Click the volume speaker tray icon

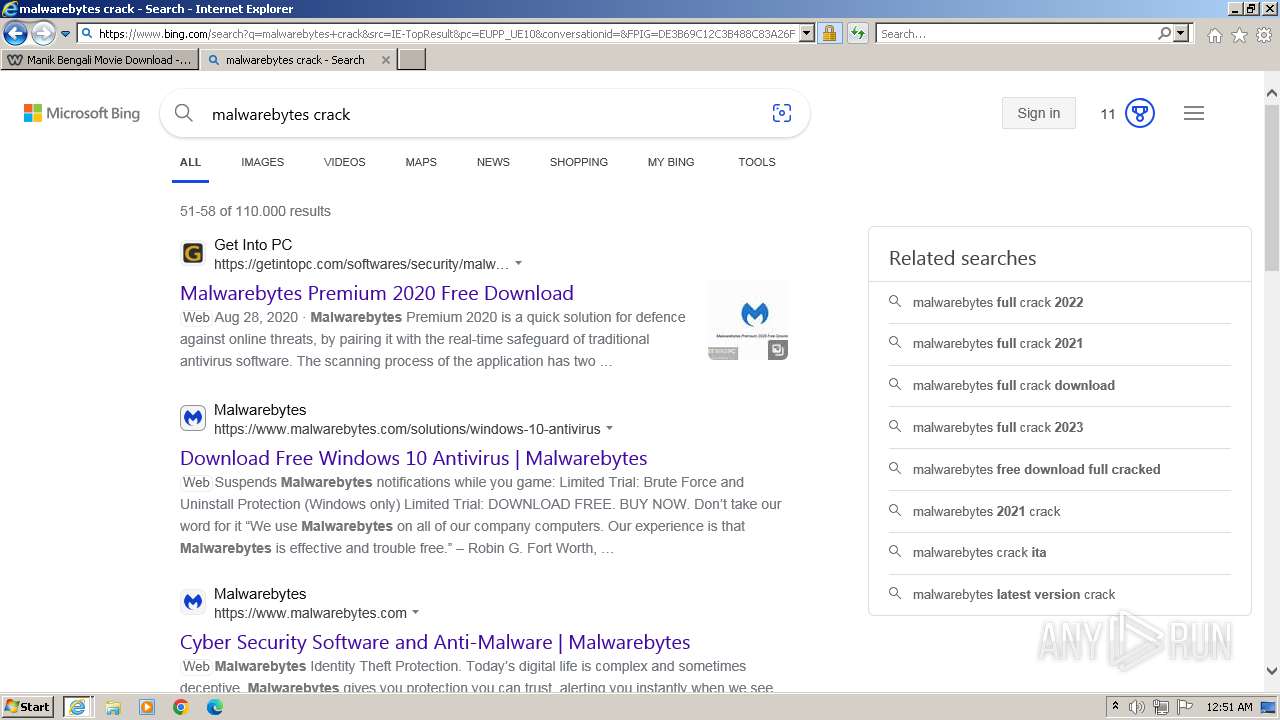click(x=1137, y=707)
